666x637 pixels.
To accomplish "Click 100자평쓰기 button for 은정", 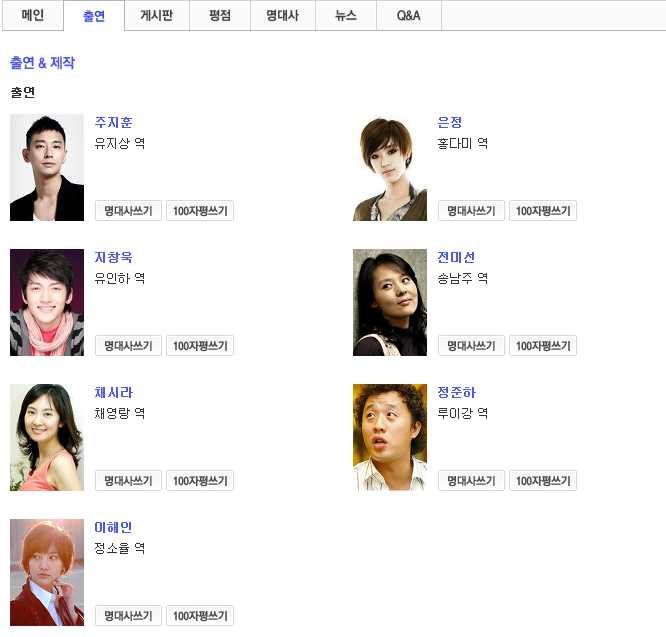I will [543, 211].
